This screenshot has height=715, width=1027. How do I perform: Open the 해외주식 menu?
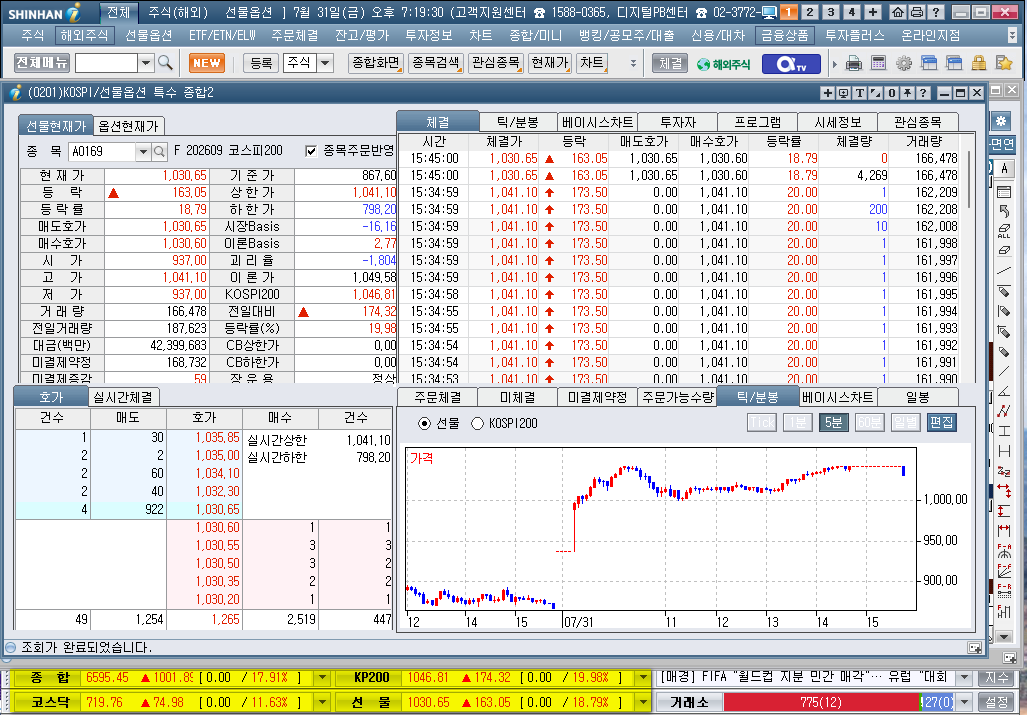point(84,35)
